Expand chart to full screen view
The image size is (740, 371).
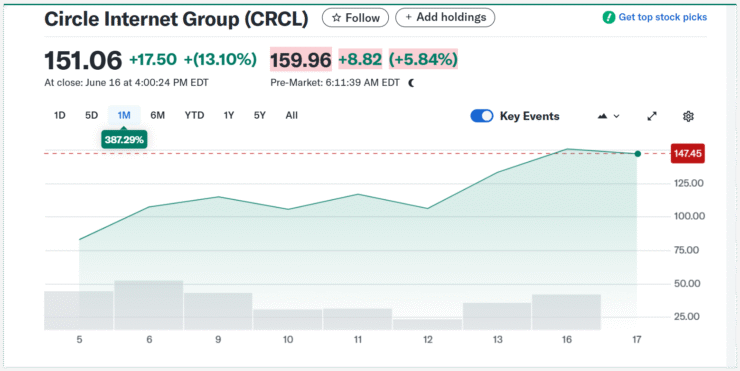(x=652, y=116)
